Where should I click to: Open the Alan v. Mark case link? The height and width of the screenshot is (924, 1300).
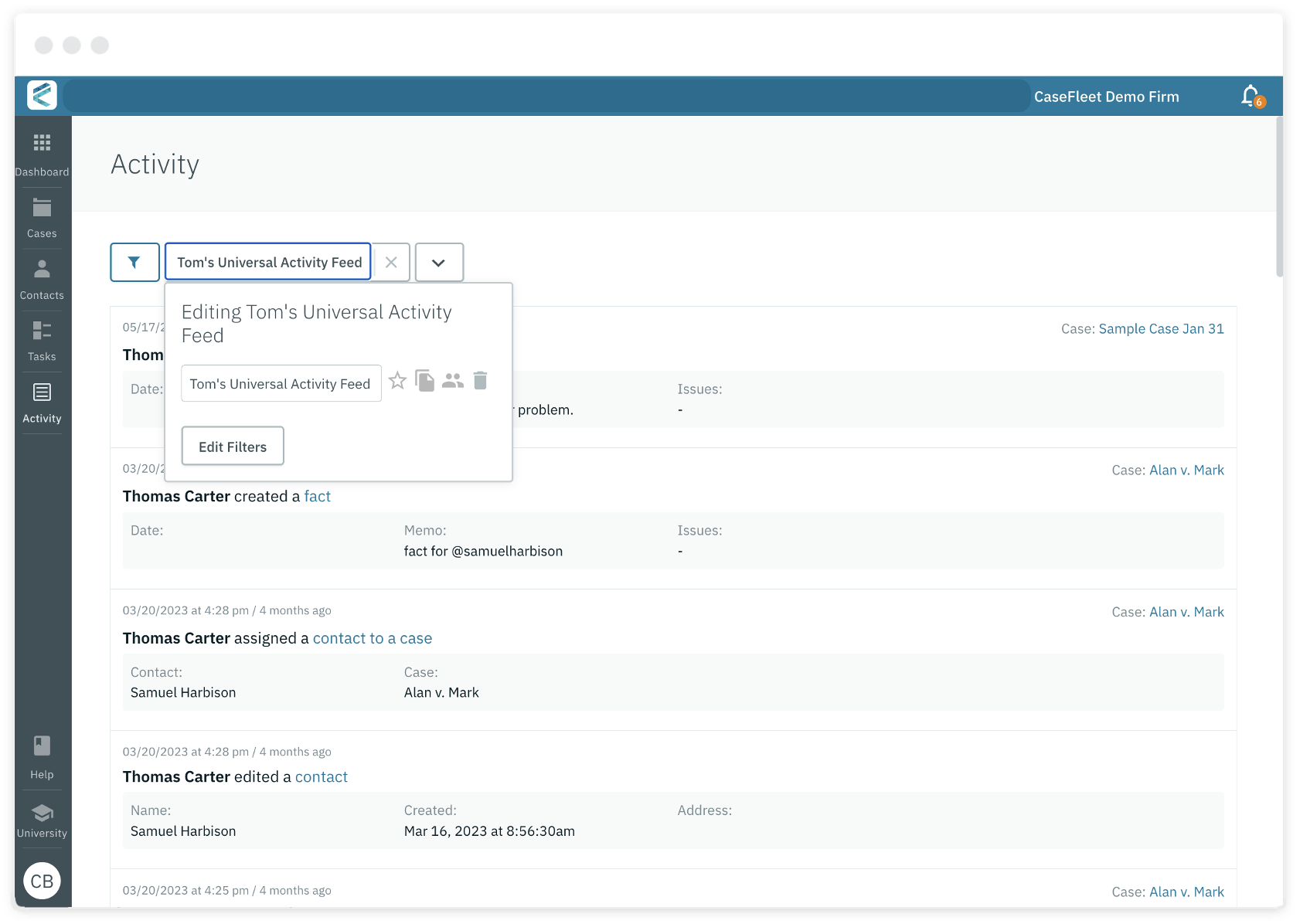(1186, 470)
